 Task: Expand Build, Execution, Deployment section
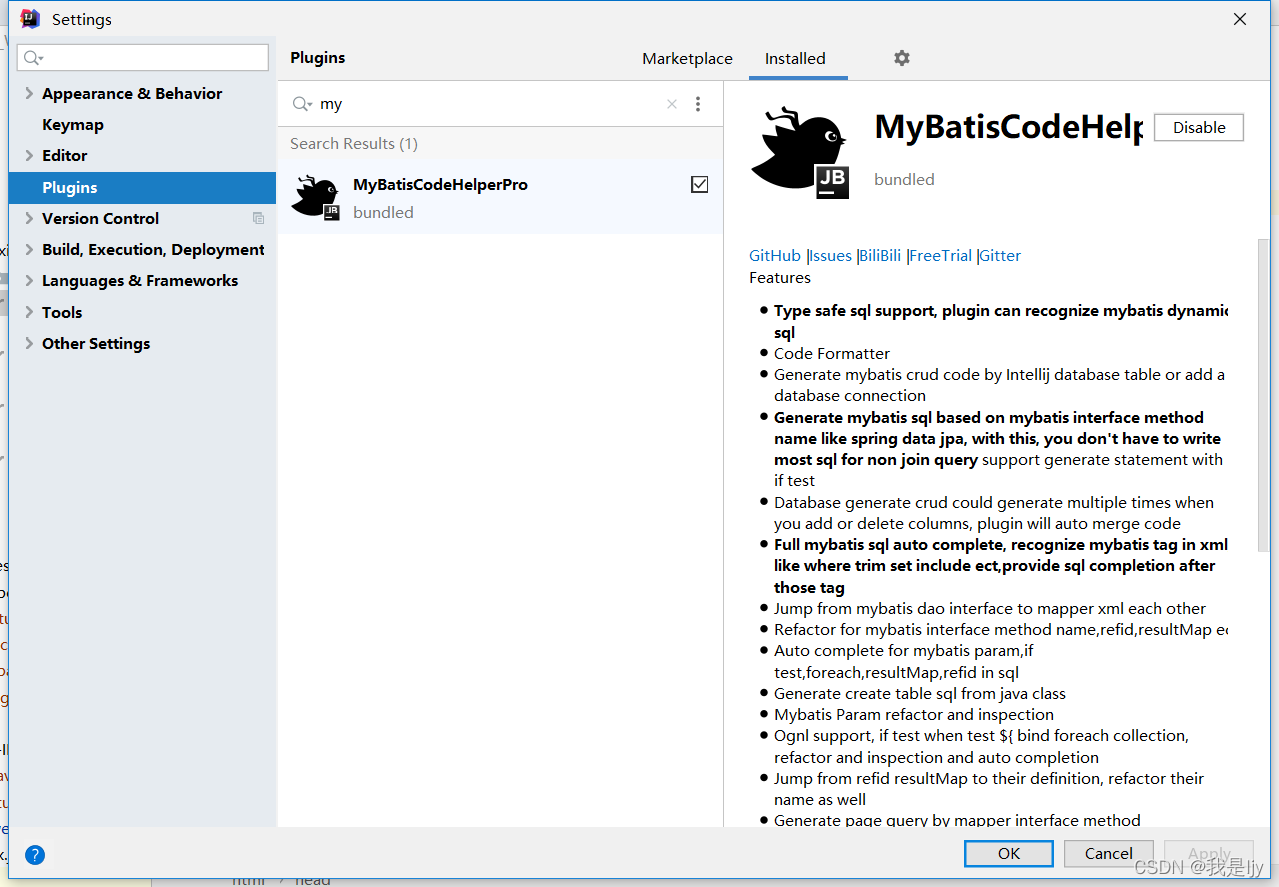click(x=29, y=249)
